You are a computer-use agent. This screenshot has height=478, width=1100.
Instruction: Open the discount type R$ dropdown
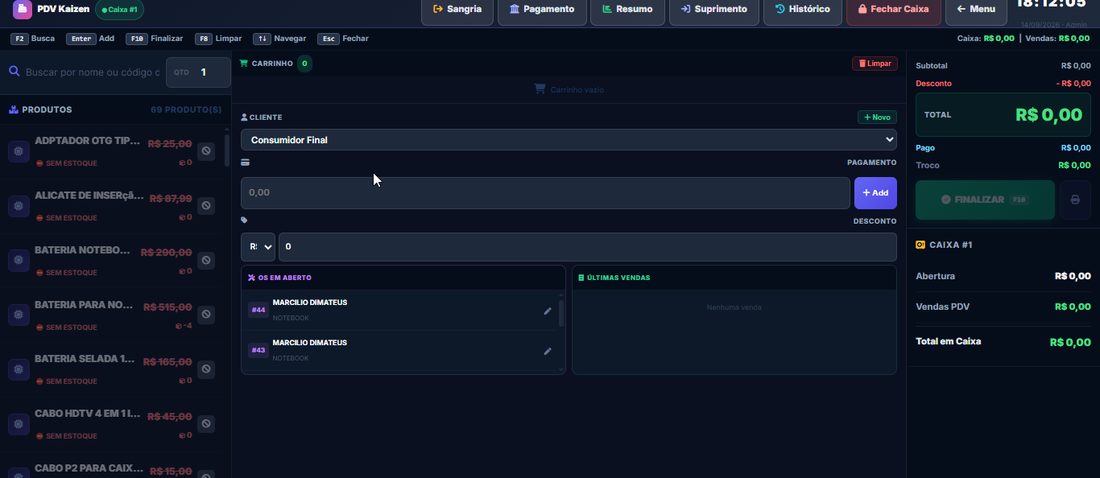[x=258, y=247]
